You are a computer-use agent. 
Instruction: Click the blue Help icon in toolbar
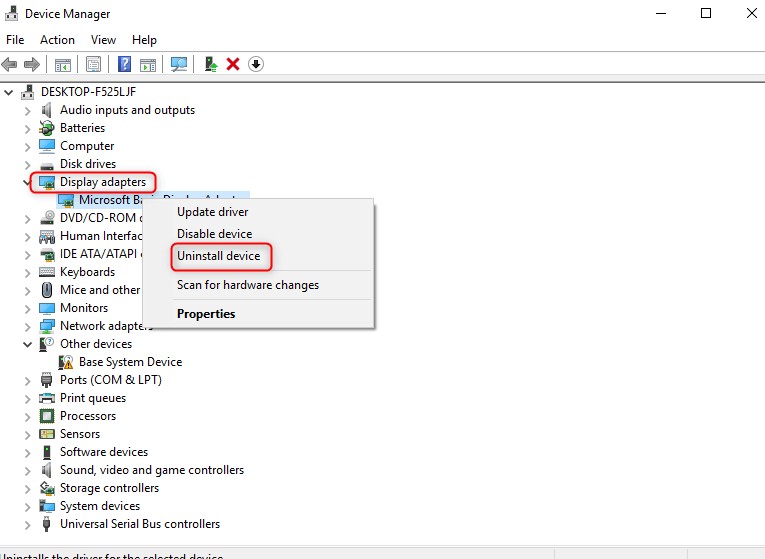[x=125, y=64]
